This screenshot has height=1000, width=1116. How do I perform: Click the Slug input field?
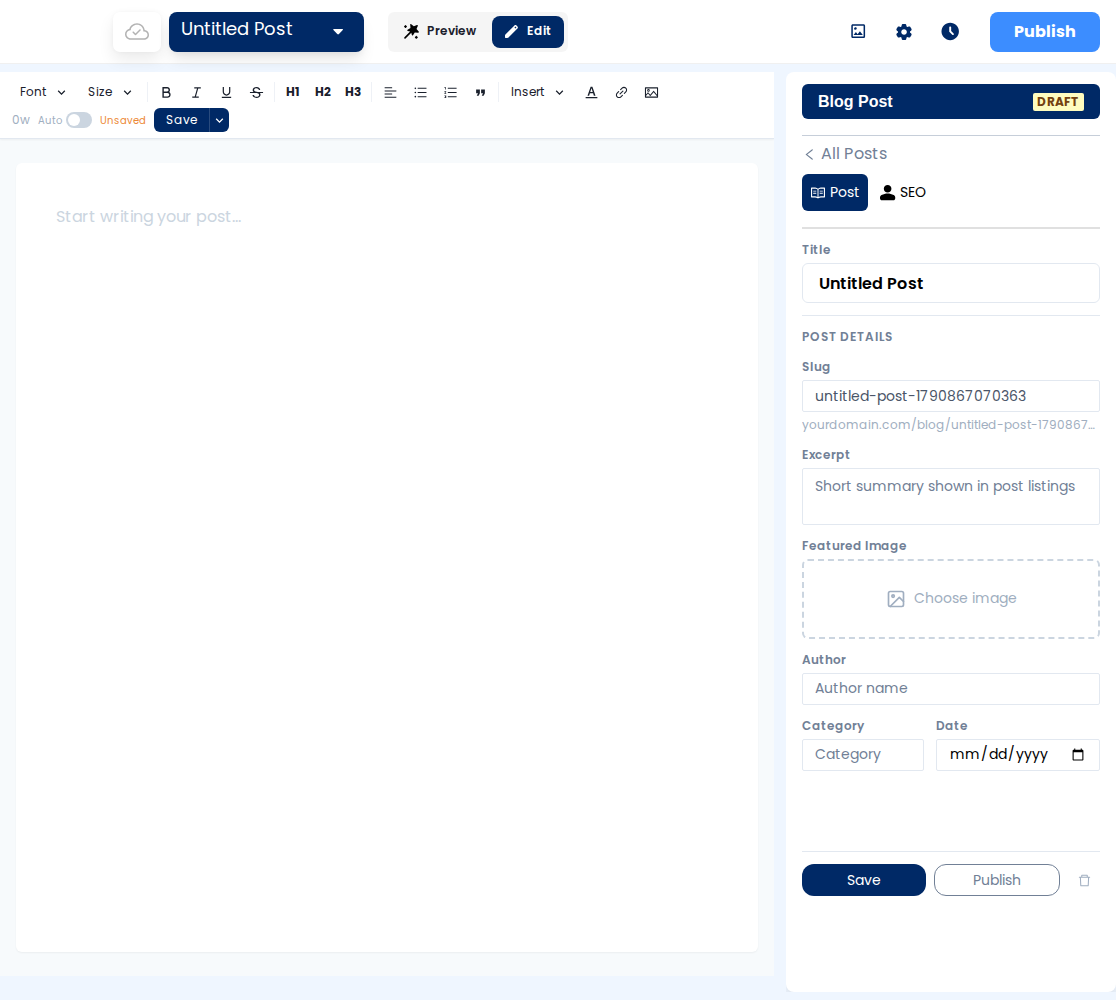point(951,396)
